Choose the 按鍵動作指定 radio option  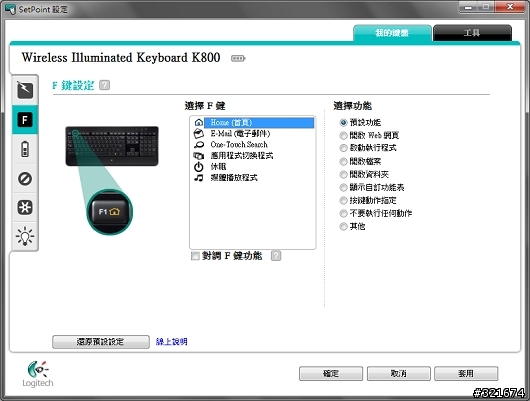tap(343, 200)
